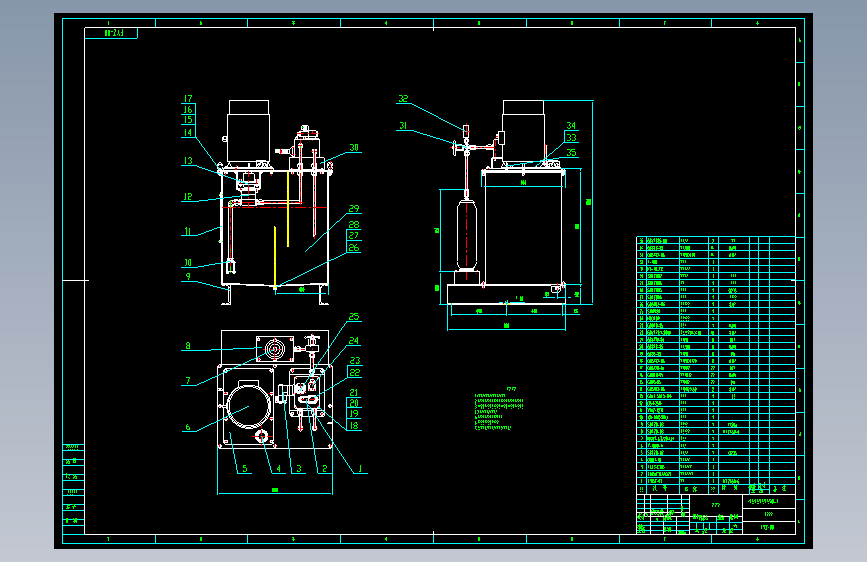Select part label 35
This screenshot has width=867, height=562.
click(x=571, y=153)
